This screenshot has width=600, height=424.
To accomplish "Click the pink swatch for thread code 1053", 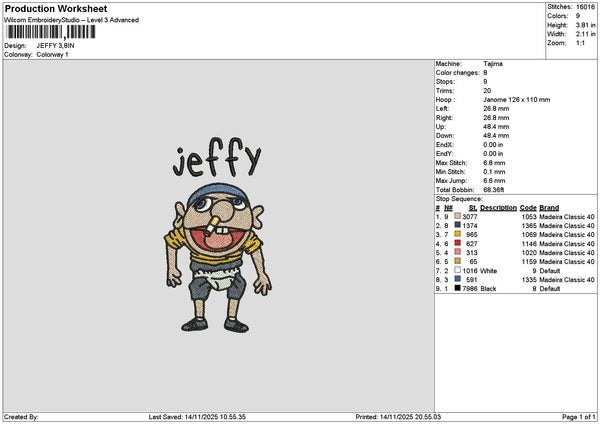I will click(457, 216).
